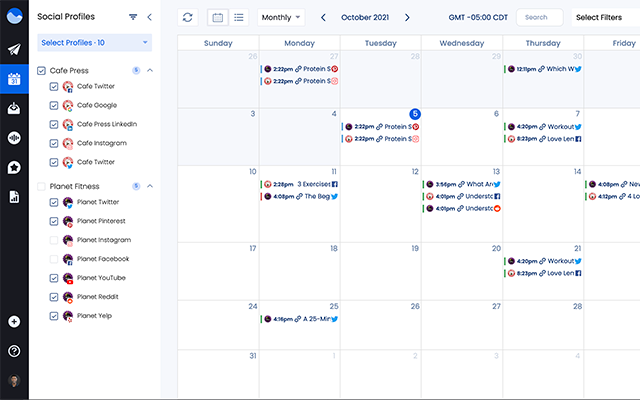Refresh the calendar with the reload icon
Screen dimensions: 640x400
tap(188, 18)
